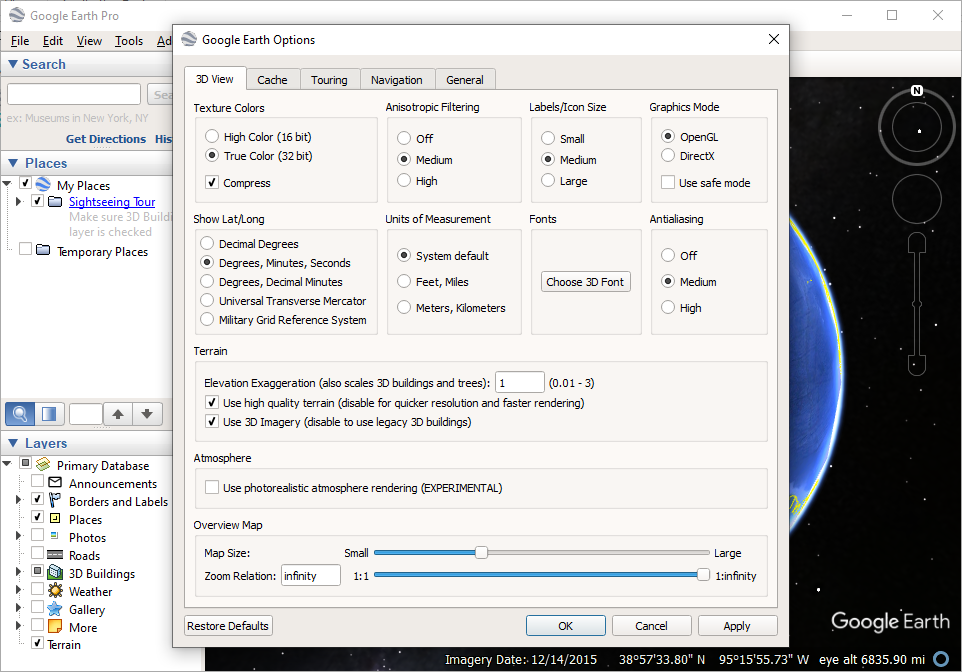Click the move-up arrow button in Places

[x=118, y=413]
